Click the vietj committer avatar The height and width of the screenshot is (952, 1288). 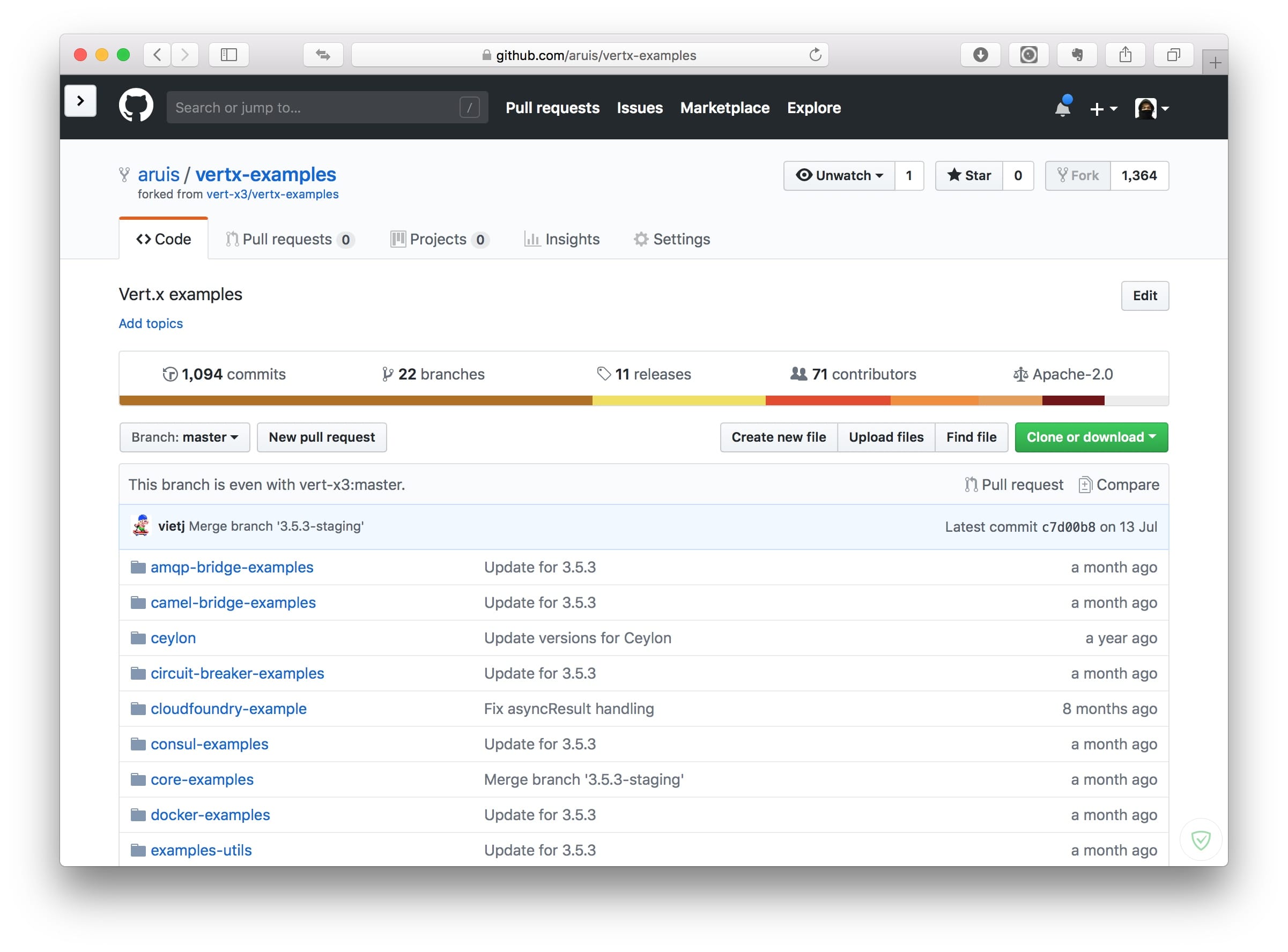click(140, 526)
